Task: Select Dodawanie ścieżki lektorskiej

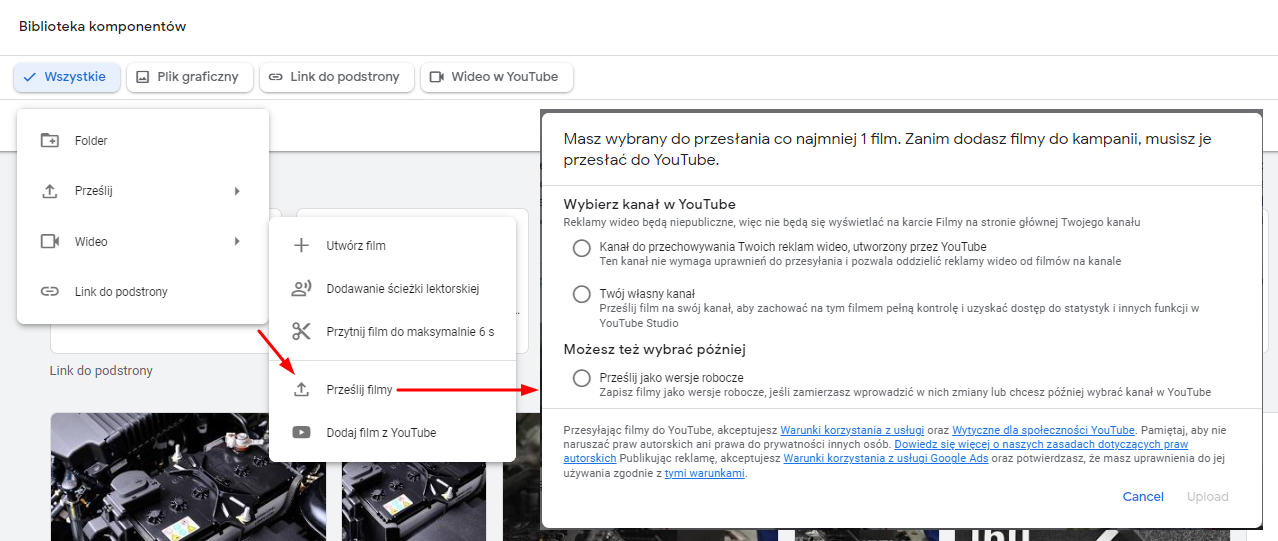Action: [x=393, y=289]
